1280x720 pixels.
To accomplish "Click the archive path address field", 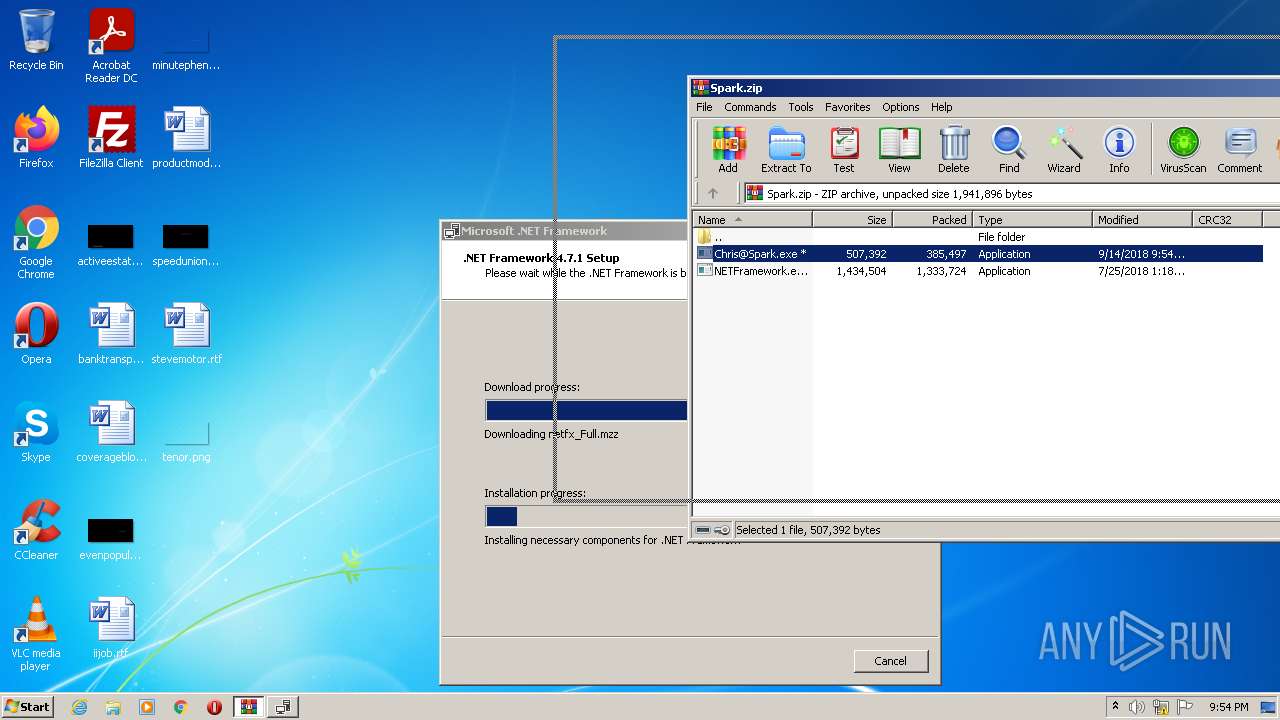I will point(1012,194).
